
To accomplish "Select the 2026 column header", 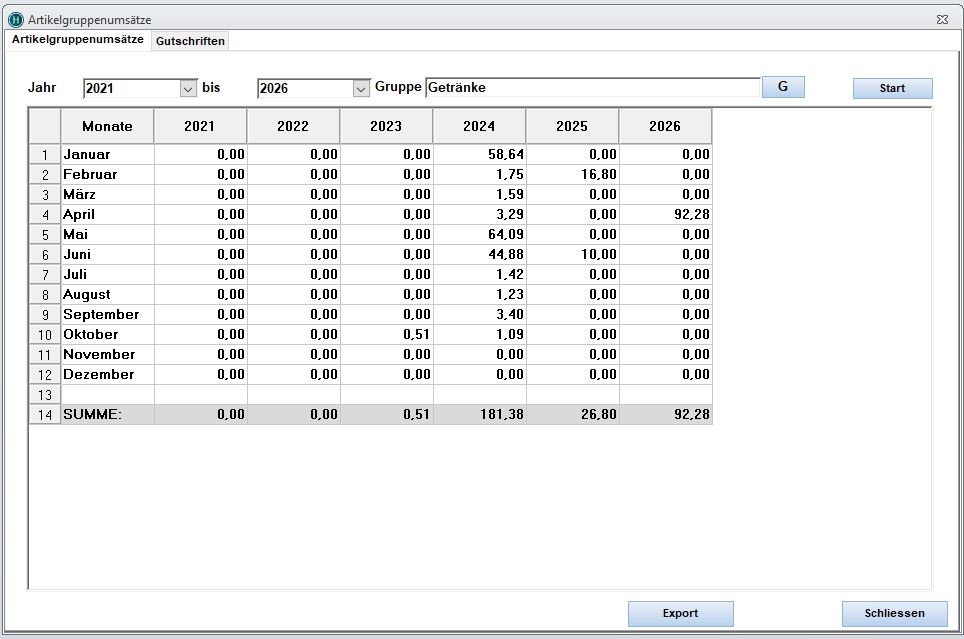I will (x=665, y=126).
